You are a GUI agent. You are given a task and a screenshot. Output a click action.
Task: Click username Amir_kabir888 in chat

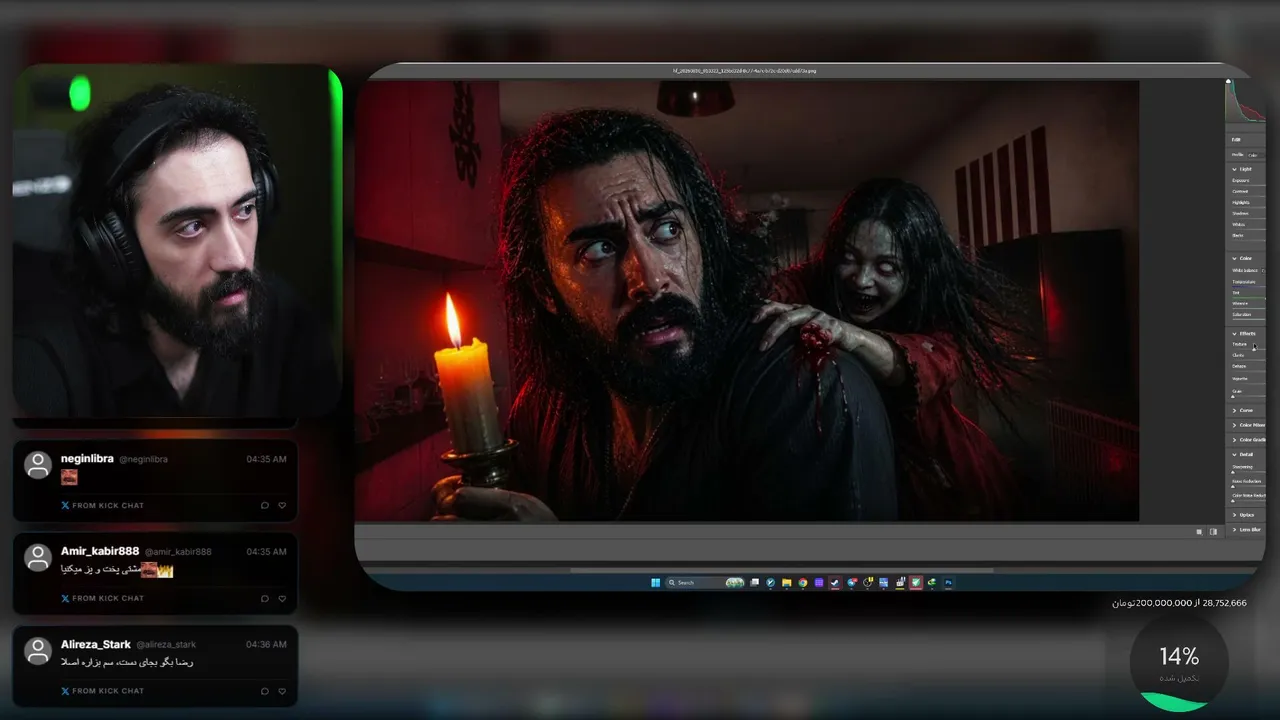(x=100, y=551)
